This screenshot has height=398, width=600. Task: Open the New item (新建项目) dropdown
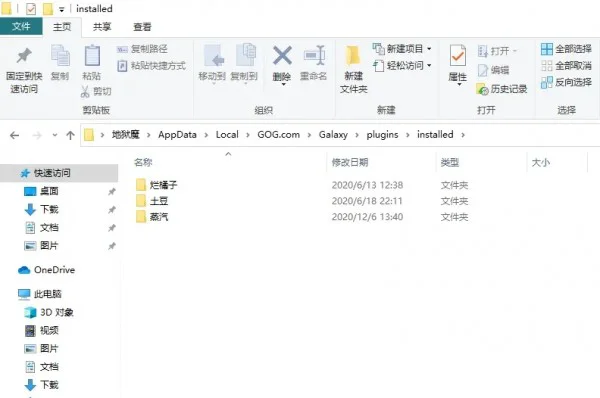tap(402, 49)
